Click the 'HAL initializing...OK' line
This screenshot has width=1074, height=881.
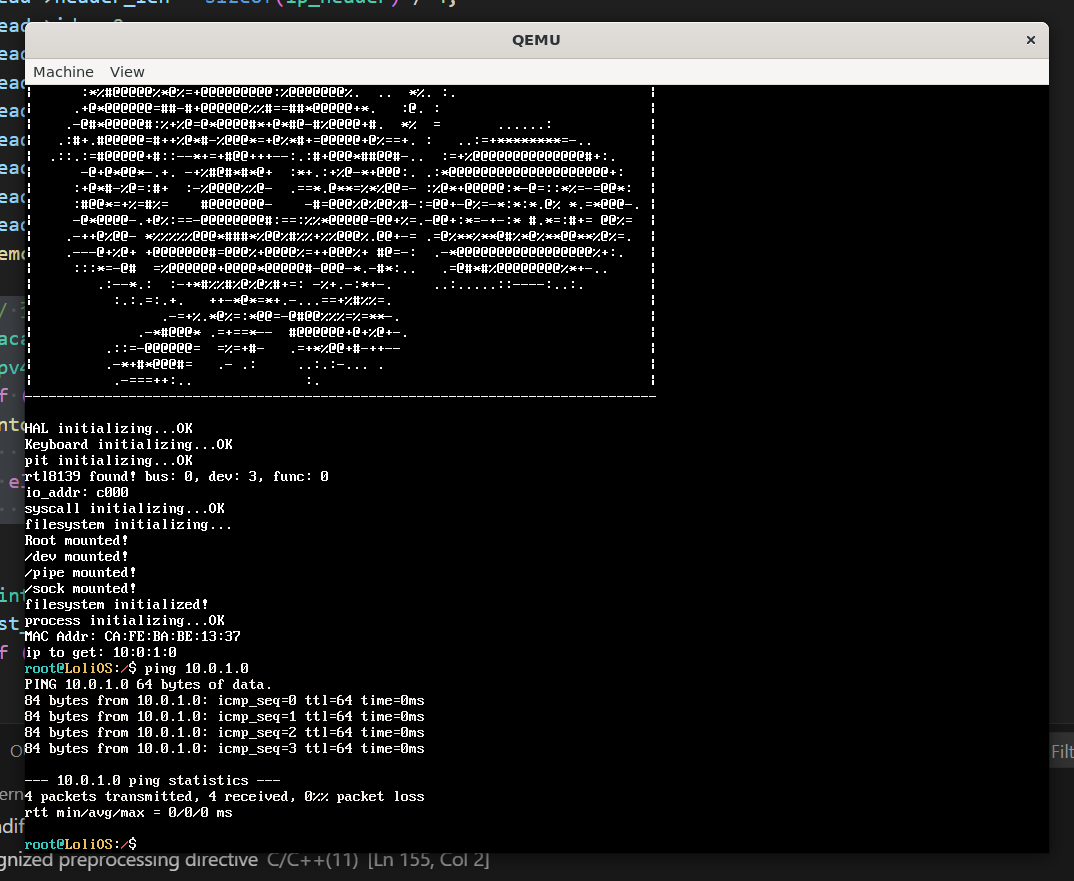click(x=108, y=428)
